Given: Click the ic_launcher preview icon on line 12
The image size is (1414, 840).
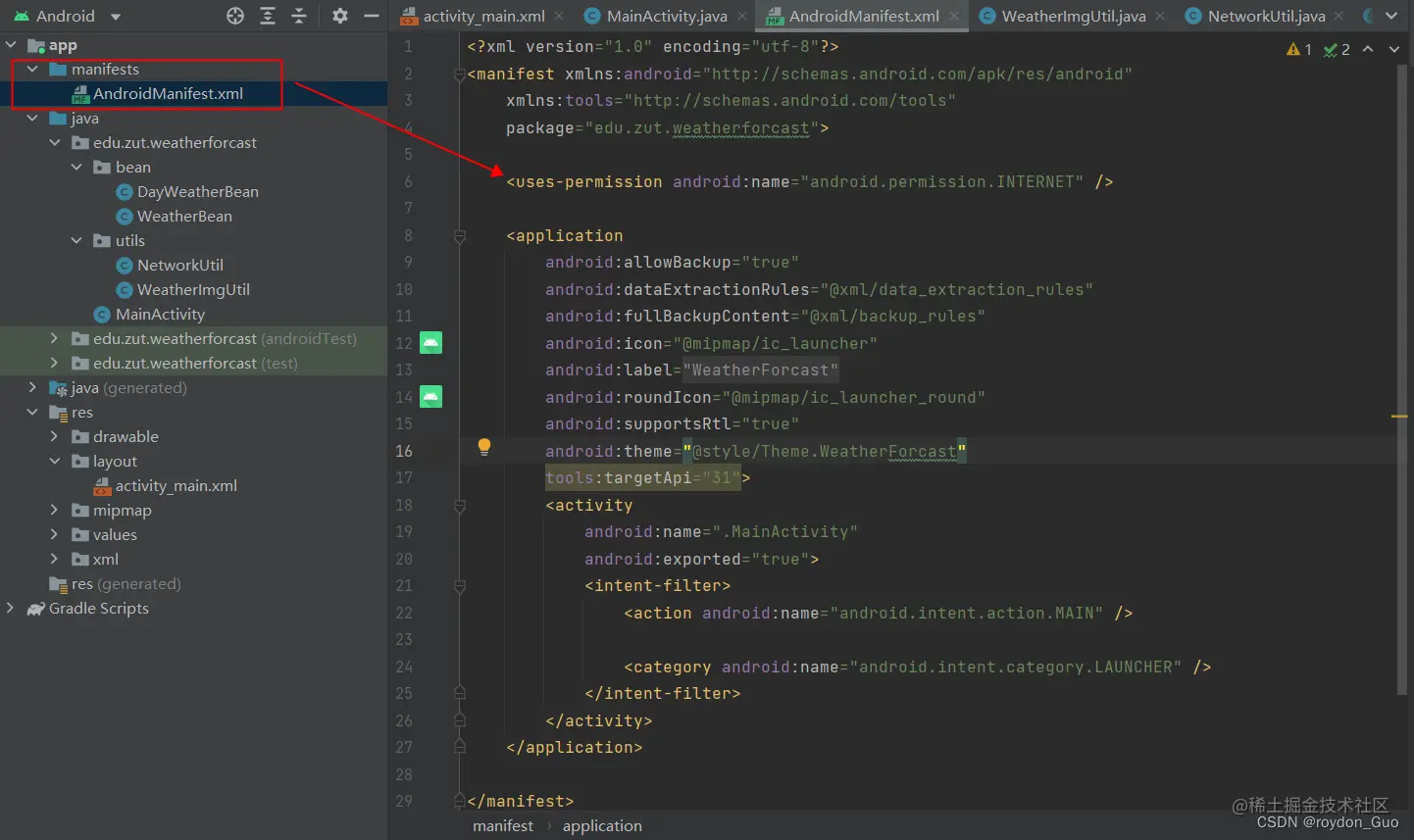Looking at the screenshot, I should point(429,342).
